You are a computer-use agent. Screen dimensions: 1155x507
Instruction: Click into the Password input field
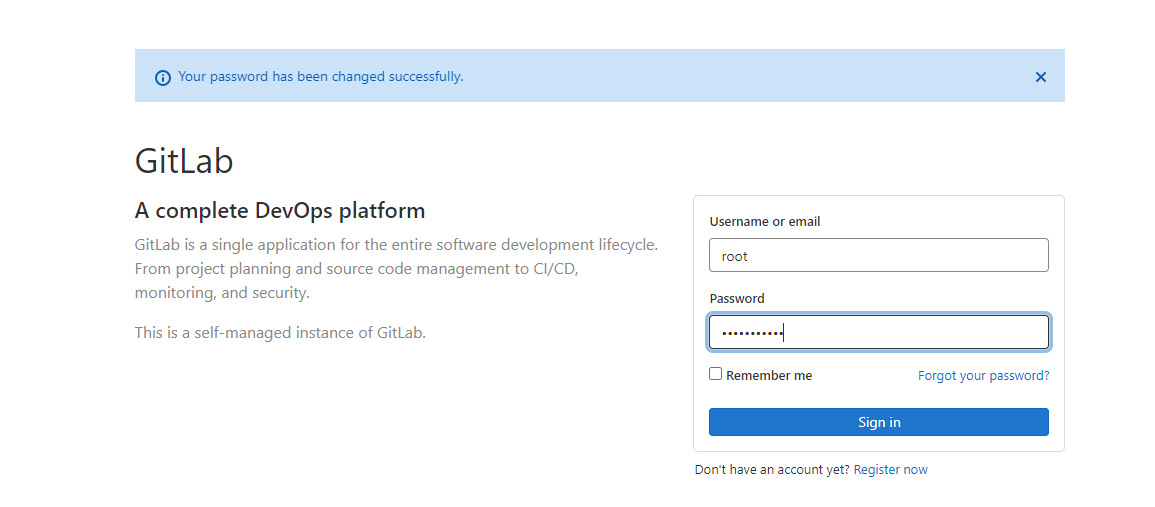tap(878, 332)
